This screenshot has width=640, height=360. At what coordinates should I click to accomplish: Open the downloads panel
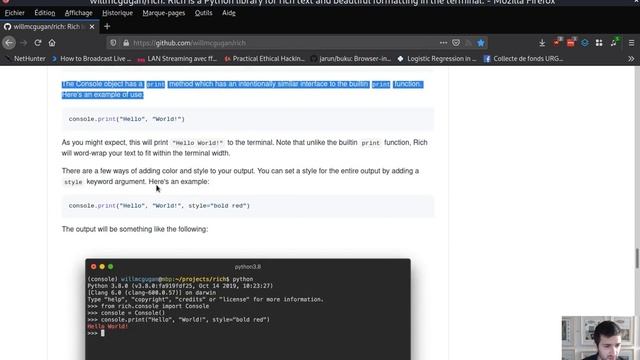(542, 43)
